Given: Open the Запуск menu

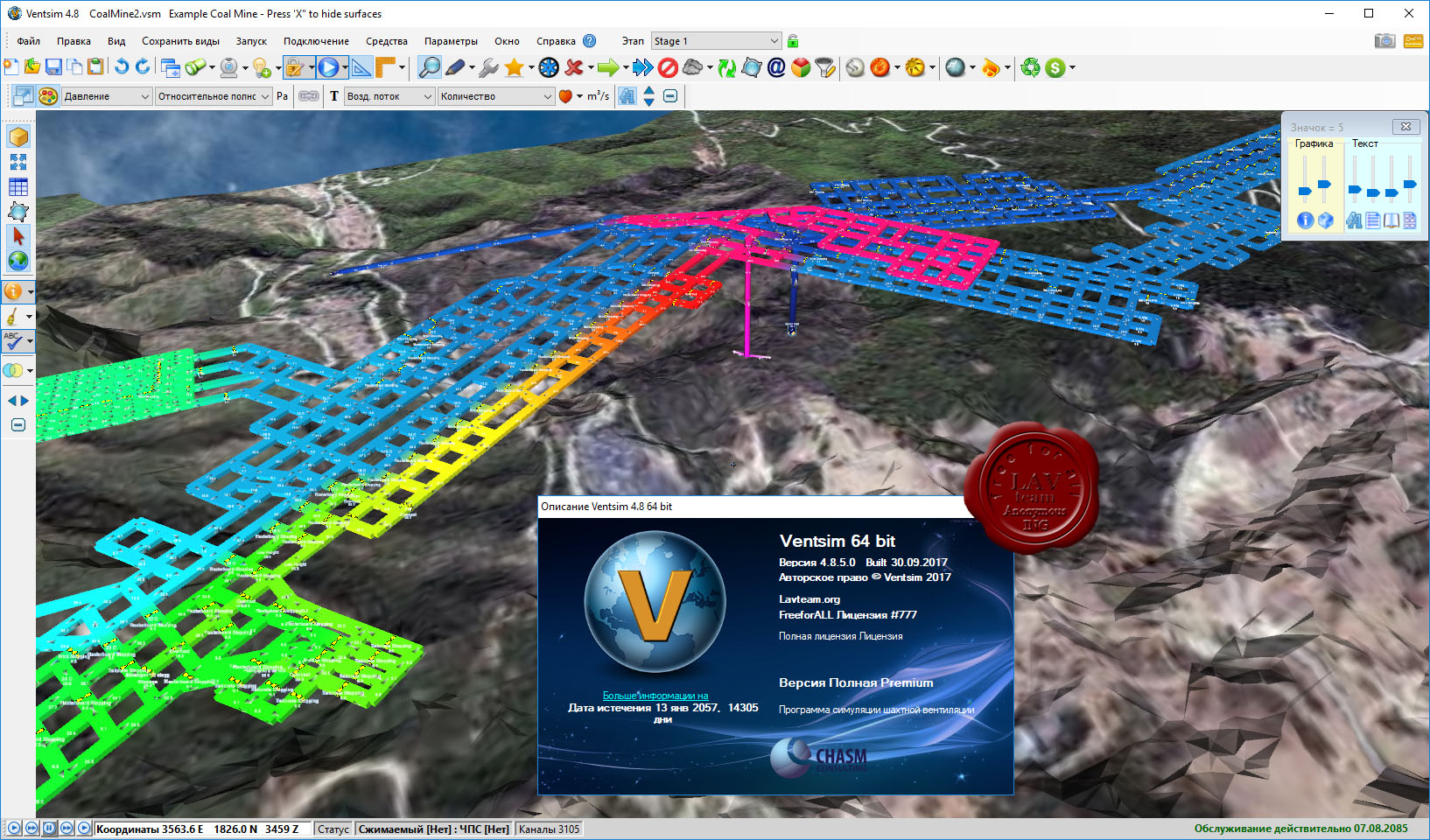Looking at the screenshot, I should (251, 41).
